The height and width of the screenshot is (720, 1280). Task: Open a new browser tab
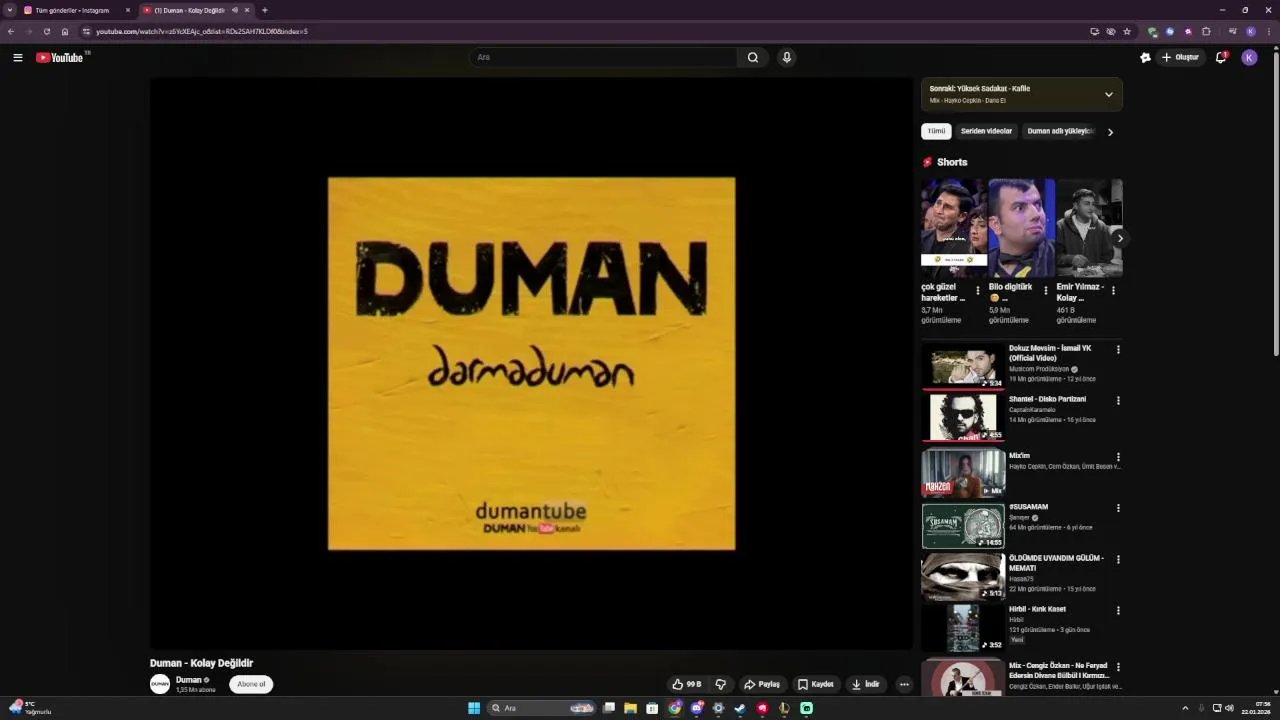click(x=264, y=10)
